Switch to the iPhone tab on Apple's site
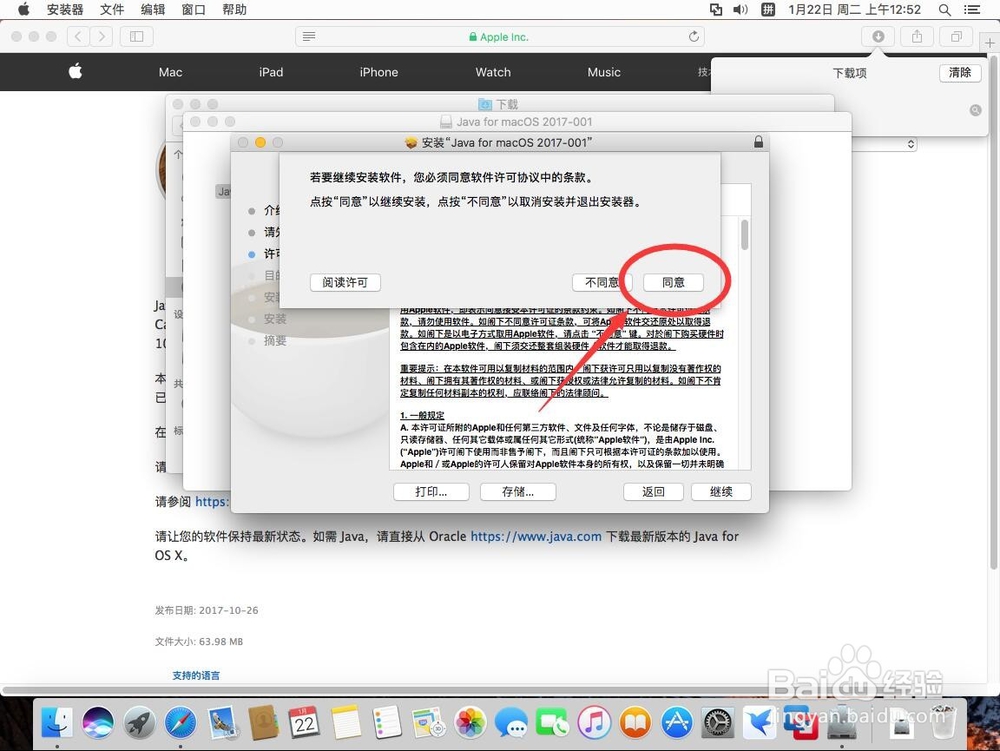This screenshot has height=751, width=1000. 378,72
